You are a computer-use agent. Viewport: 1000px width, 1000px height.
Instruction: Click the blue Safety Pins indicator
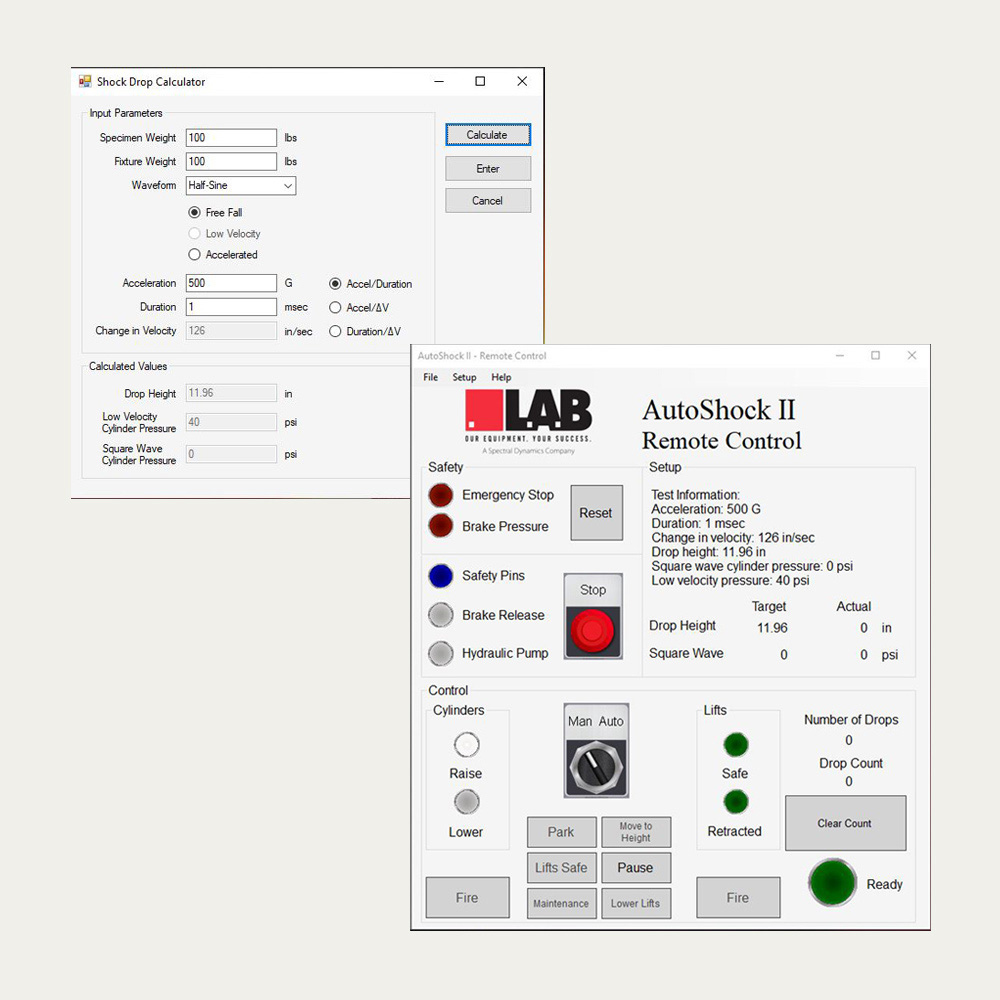pos(441,576)
